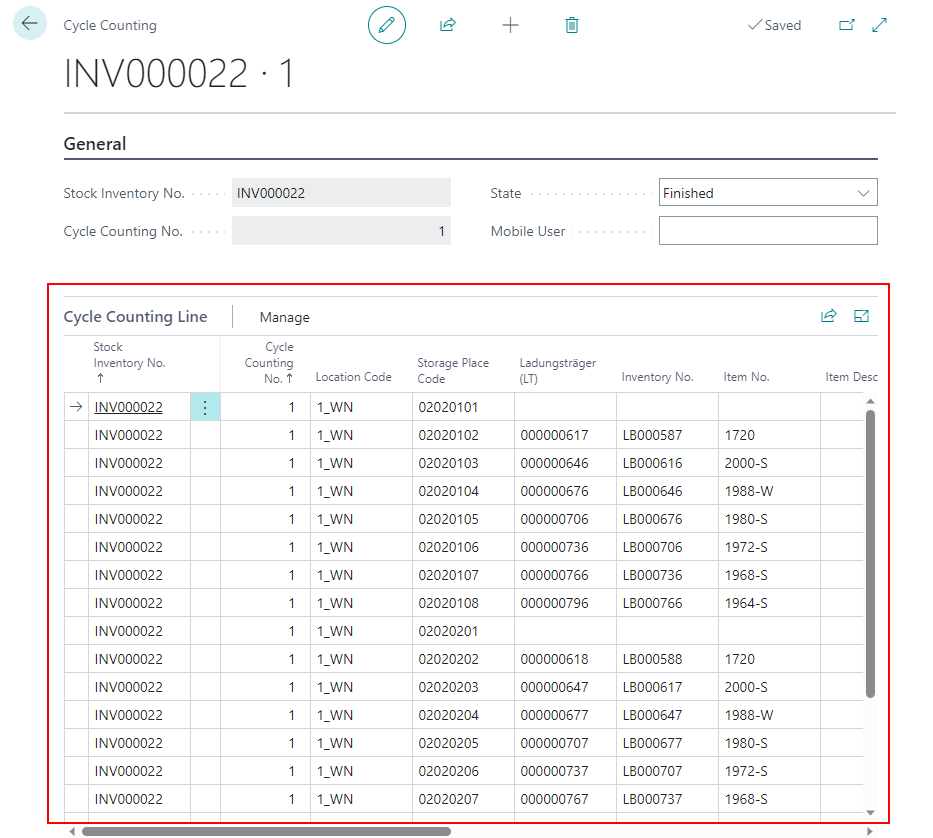Maximize the Cycle Counting Line grid
This screenshot has width=933, height=838.
(861, 316)
